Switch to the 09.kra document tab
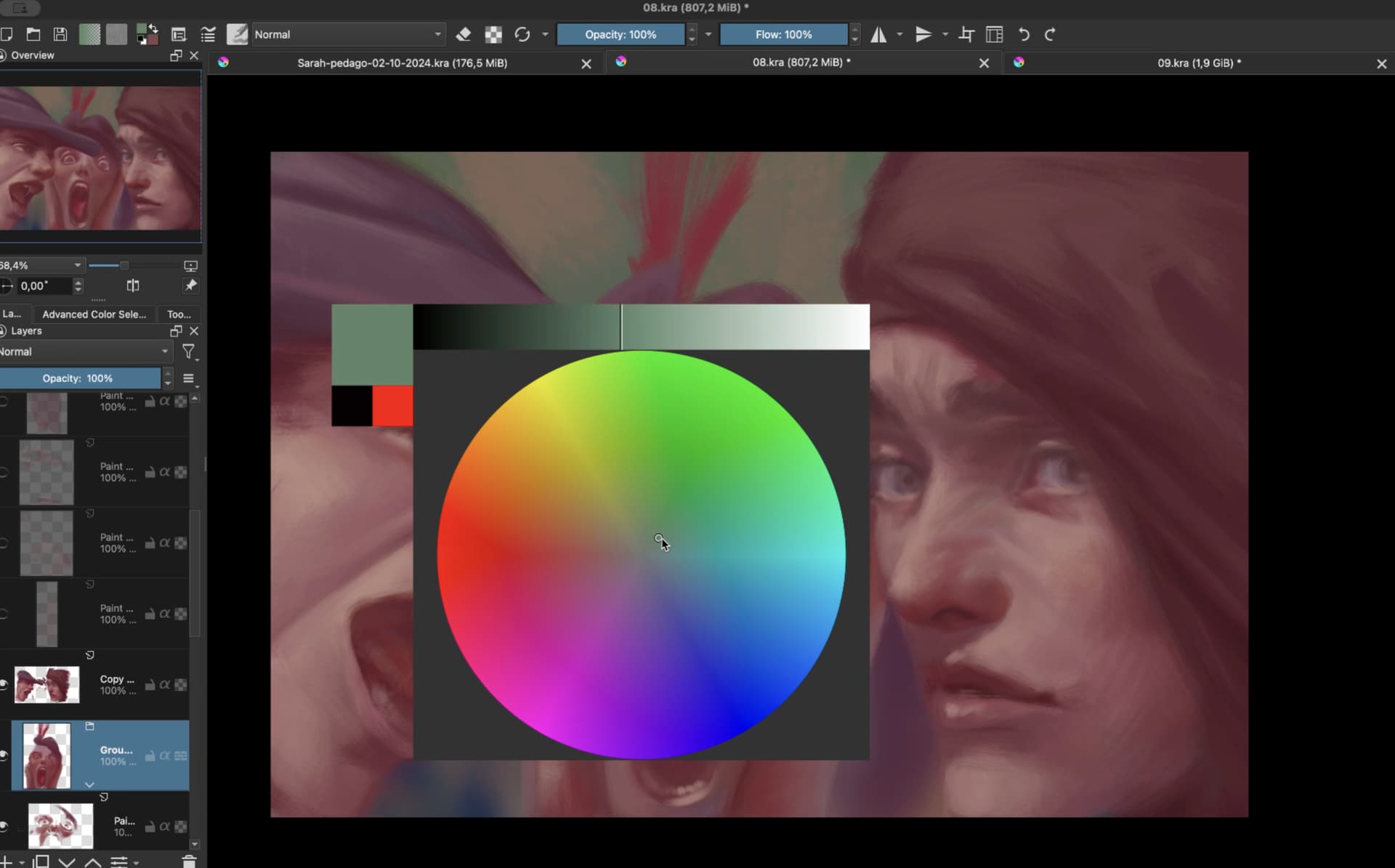1395x868 pixels. 1198,63
